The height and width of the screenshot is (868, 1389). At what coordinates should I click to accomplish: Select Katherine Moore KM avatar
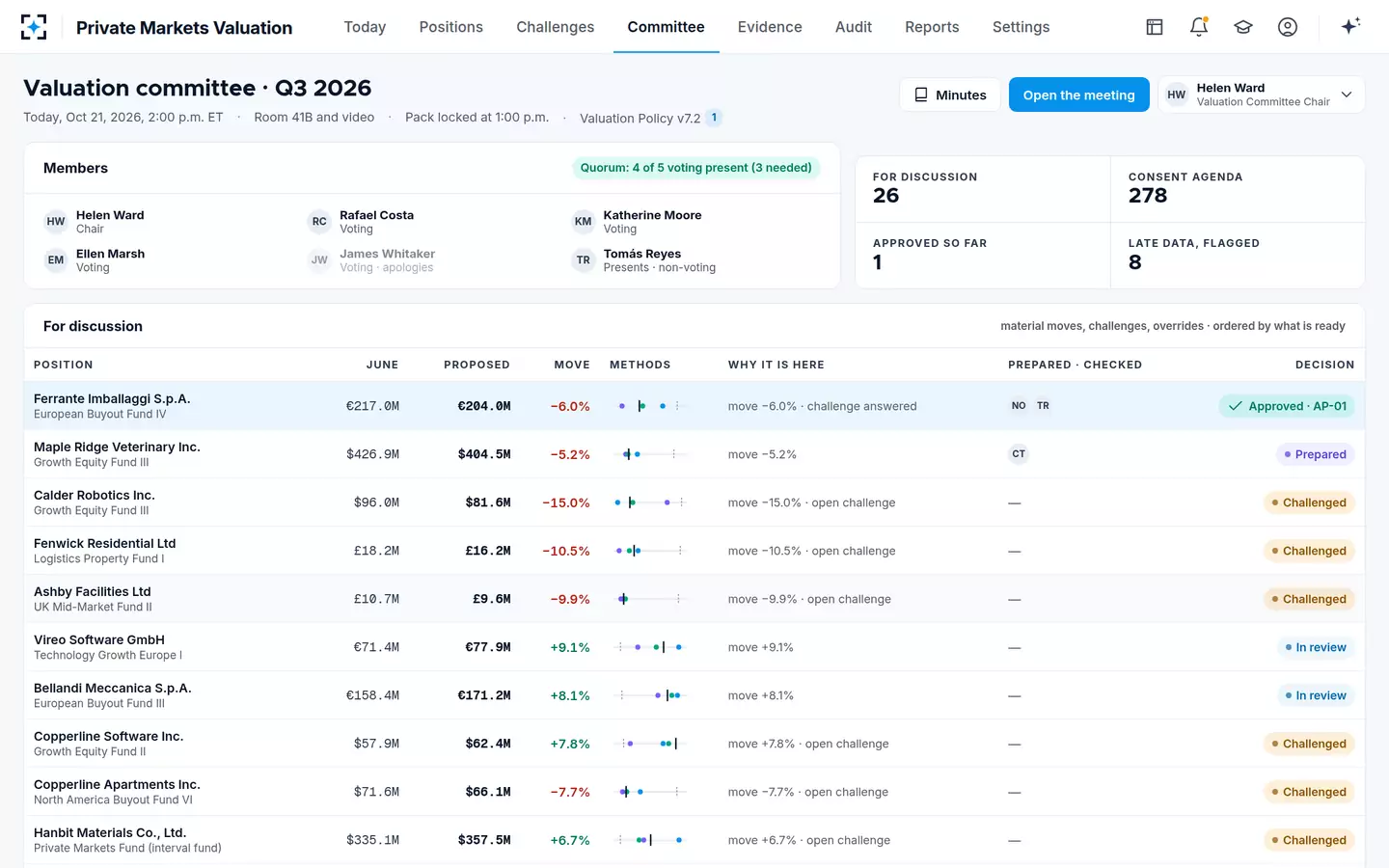coord(583,222)
